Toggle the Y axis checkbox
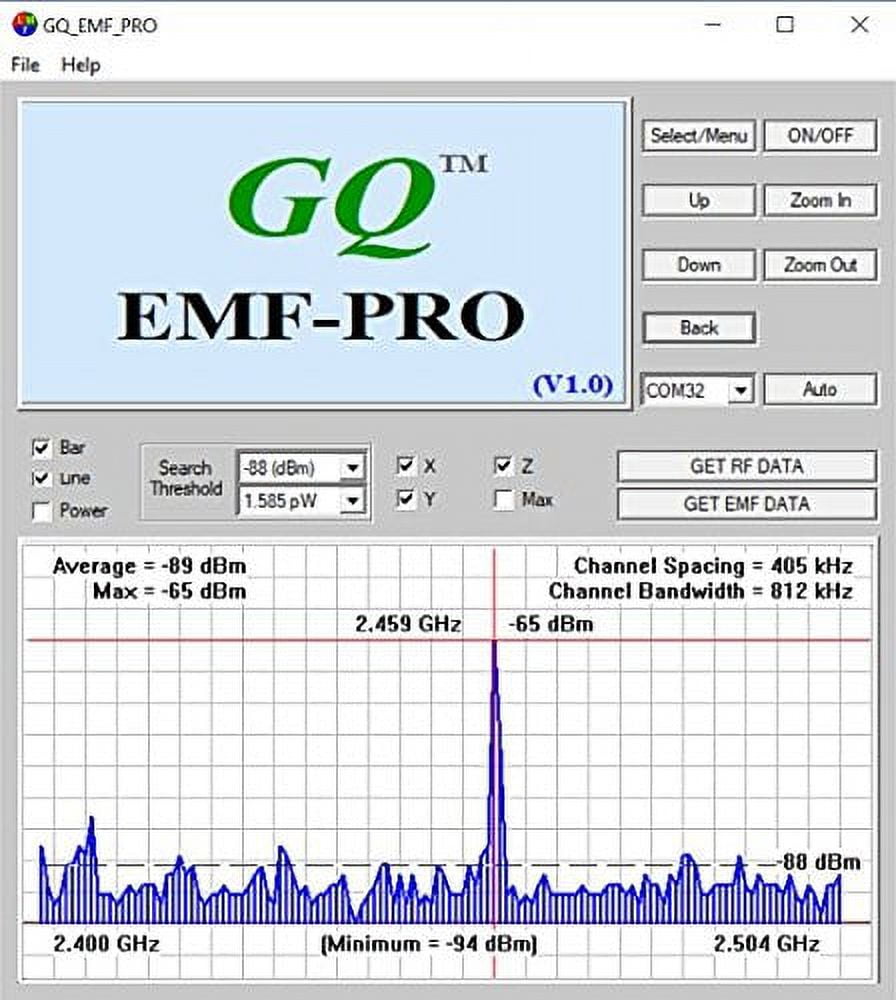The image size is (896, 1000). [x=406, y=498]
